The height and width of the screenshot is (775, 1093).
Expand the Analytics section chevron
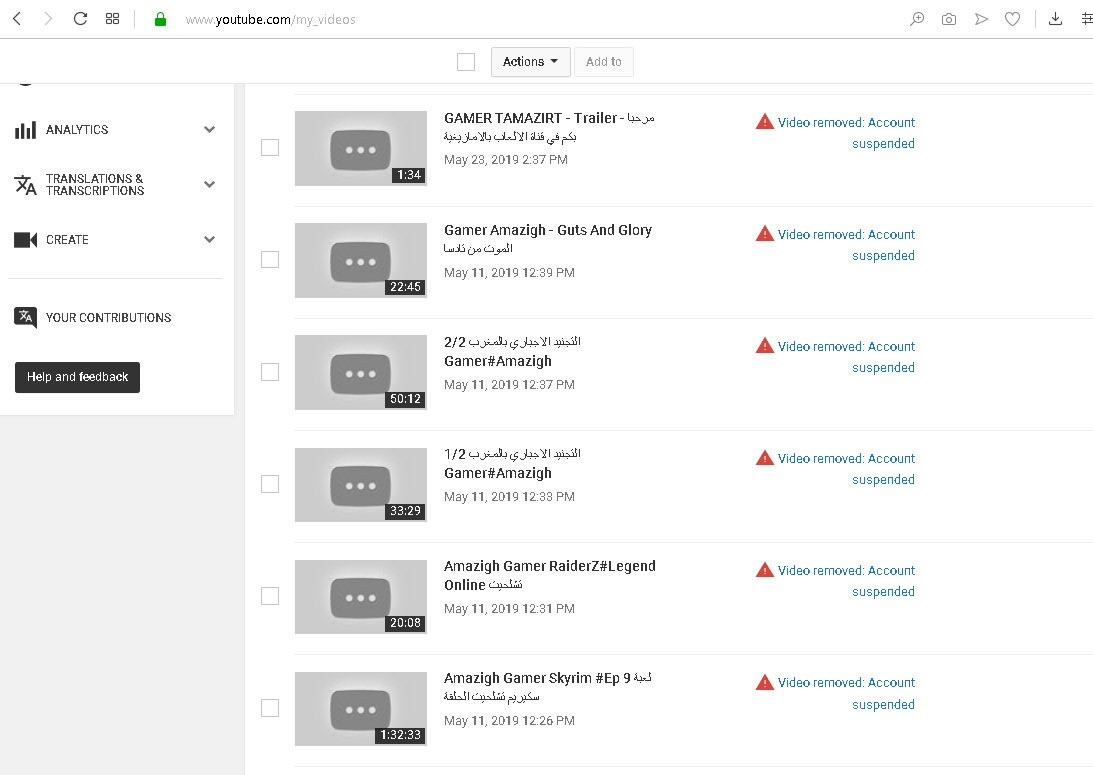[209, 130]
